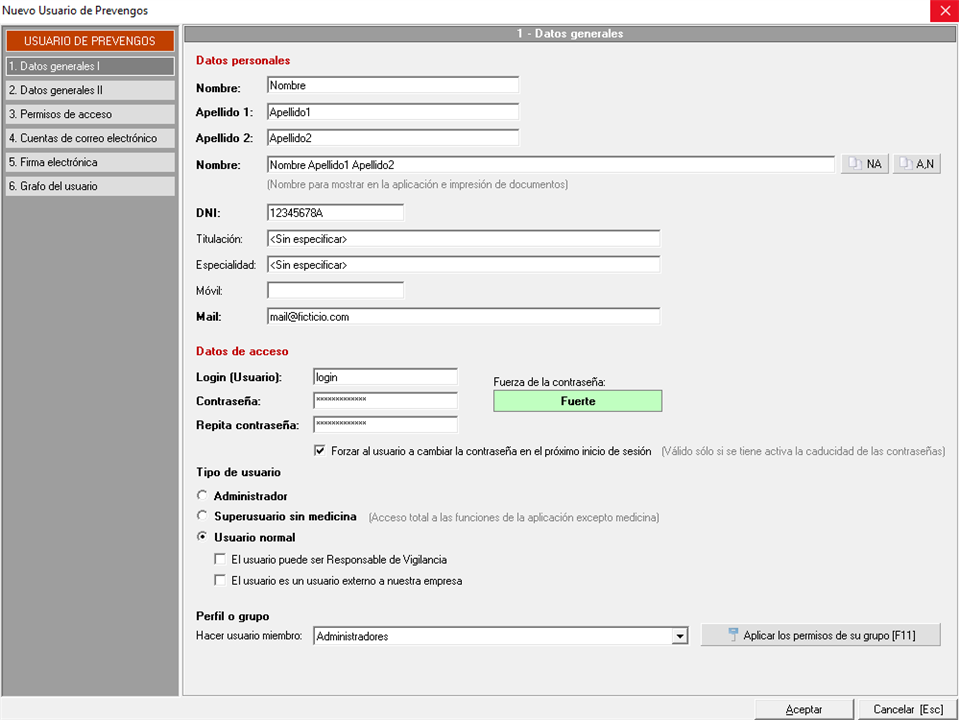959x720 pixels.
Task: Click the NA name format button
Action: 864,164
